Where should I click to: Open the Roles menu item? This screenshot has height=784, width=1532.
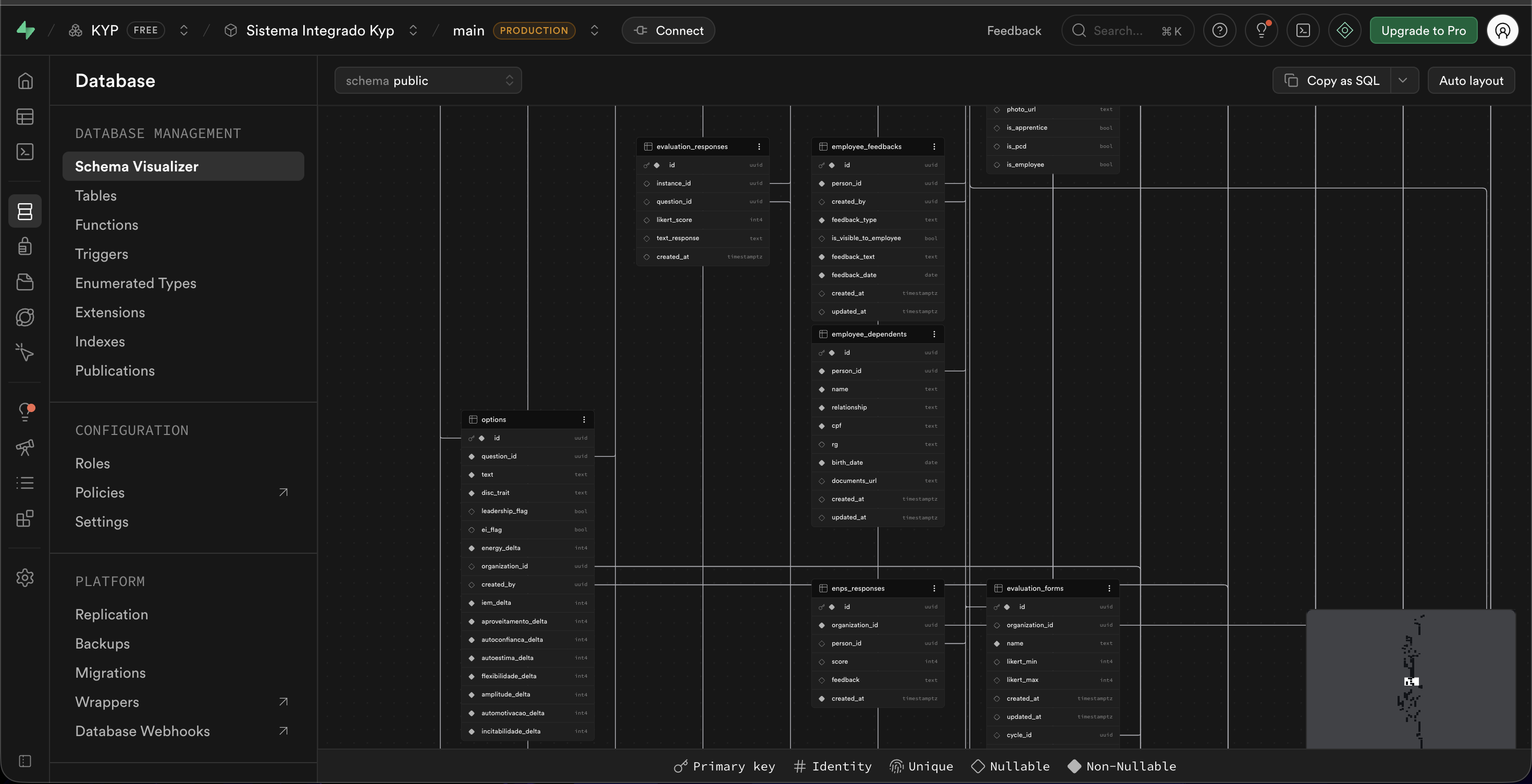point(183,463)
